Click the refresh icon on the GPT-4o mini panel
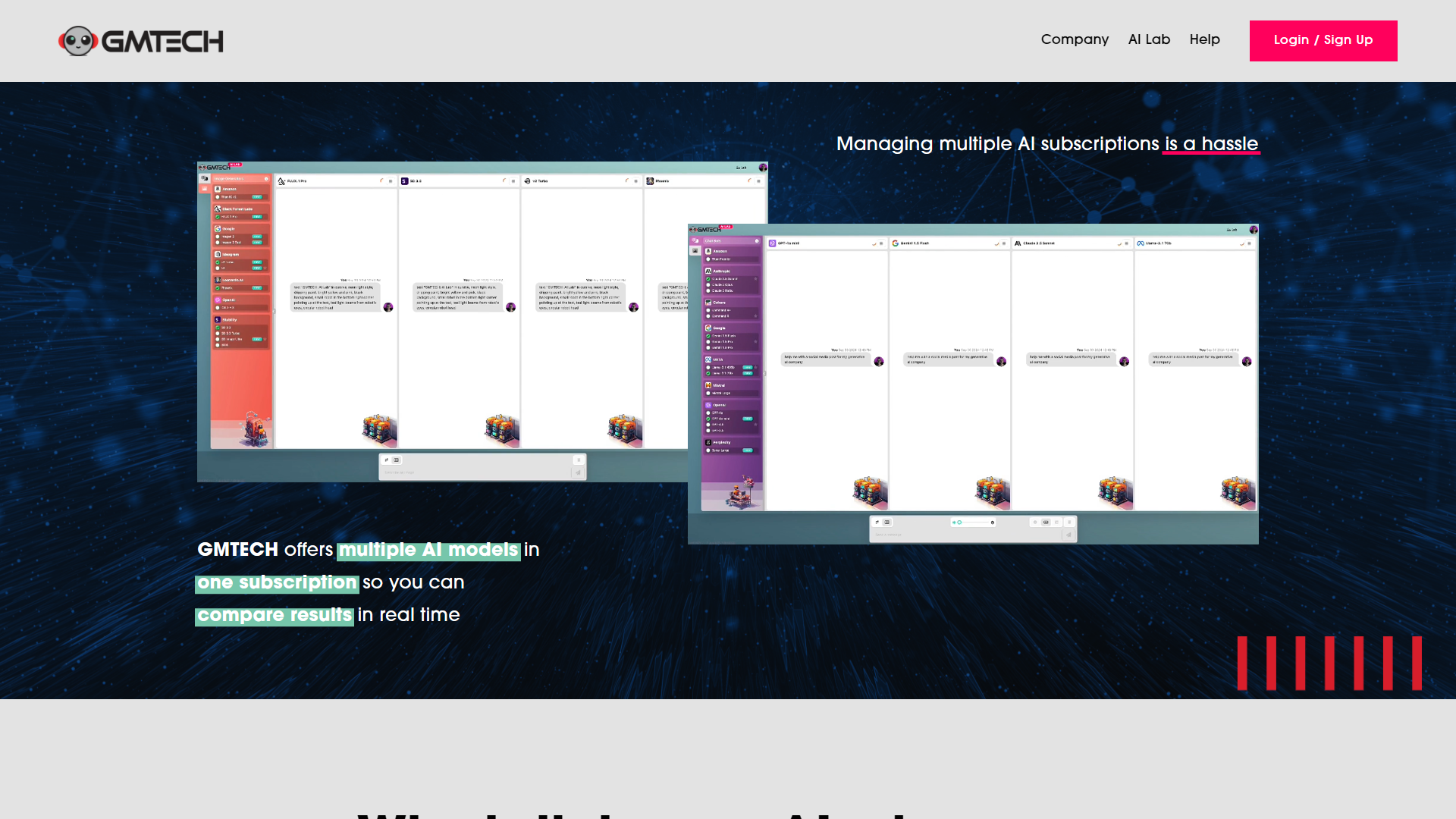The image size is (1456, 819). (x=874, y=243)
